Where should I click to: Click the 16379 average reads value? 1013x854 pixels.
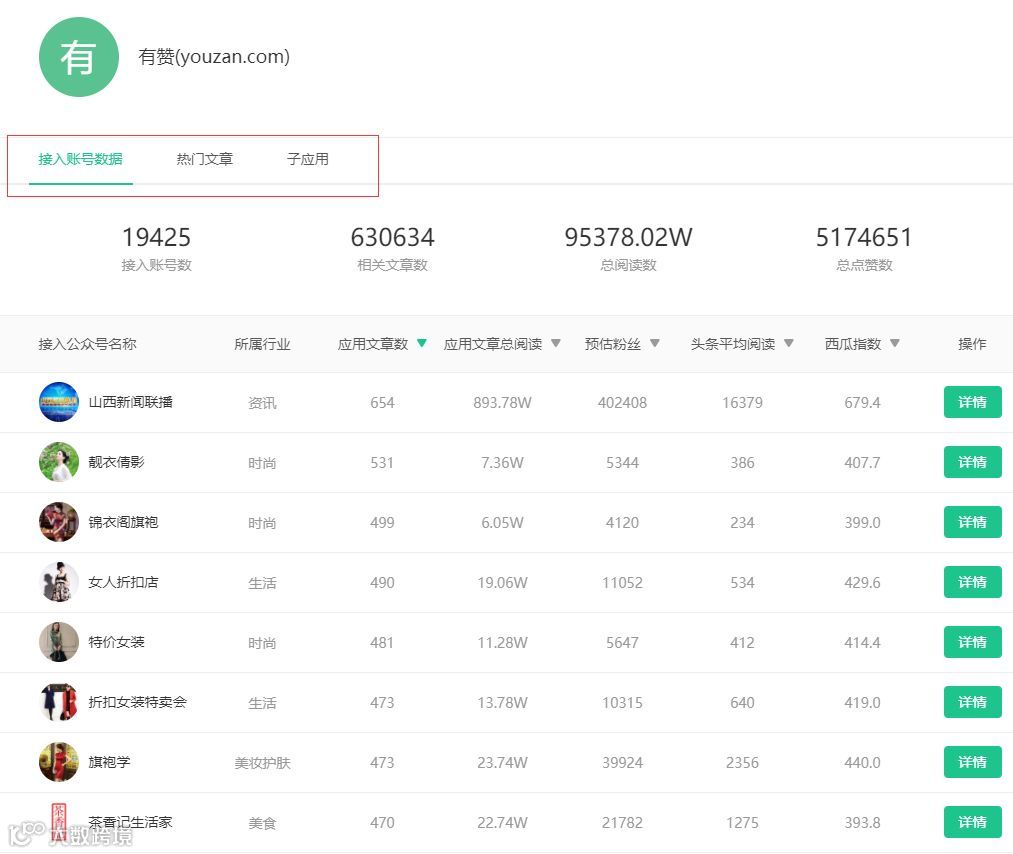[742, 403]
